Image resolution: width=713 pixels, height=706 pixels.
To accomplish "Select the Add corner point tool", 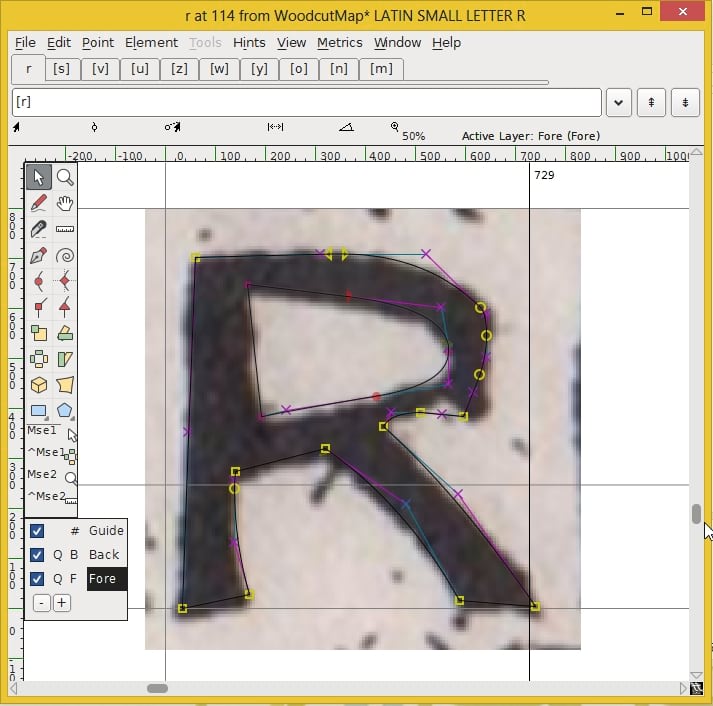I will pyautogui.click(x=39, y=307).
